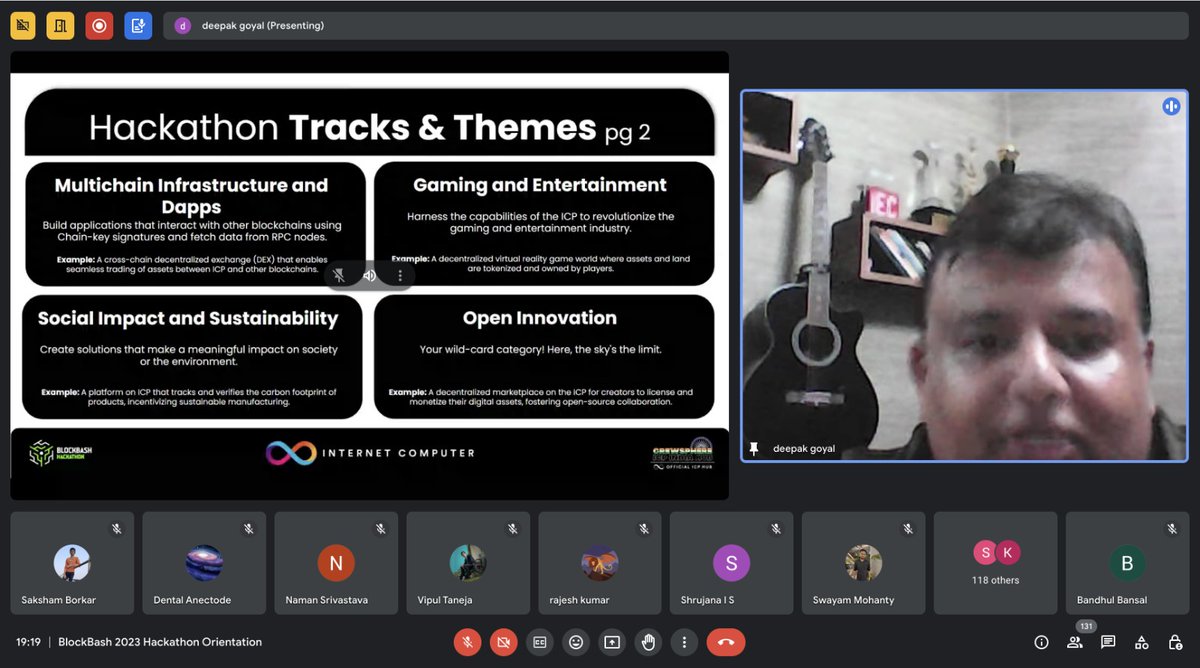Open host controls via the lock icon
The width and height of the screenshot is (1200, 668).
click(1175, 642)
